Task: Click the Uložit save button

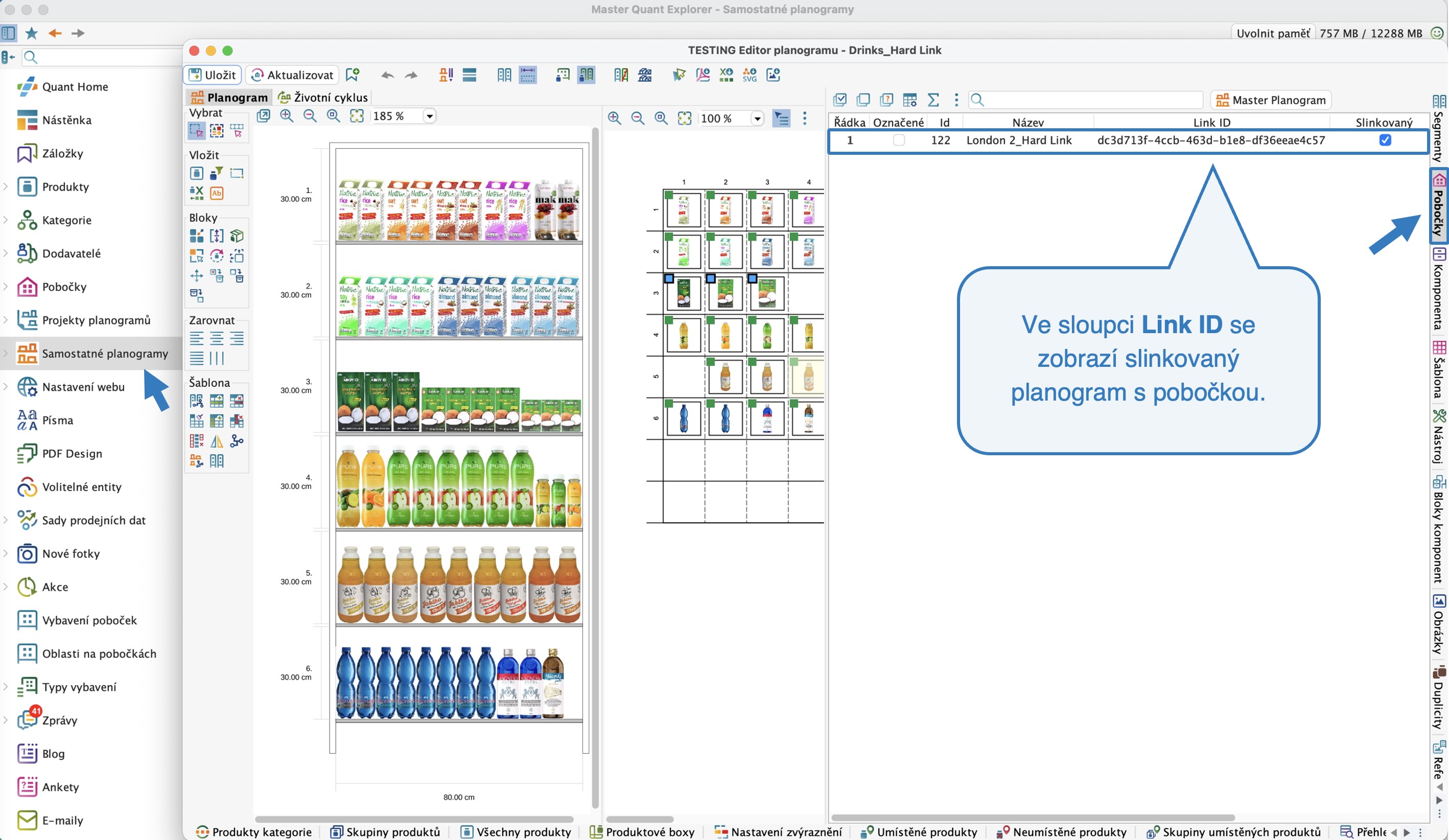Action: tap(212, 75)
